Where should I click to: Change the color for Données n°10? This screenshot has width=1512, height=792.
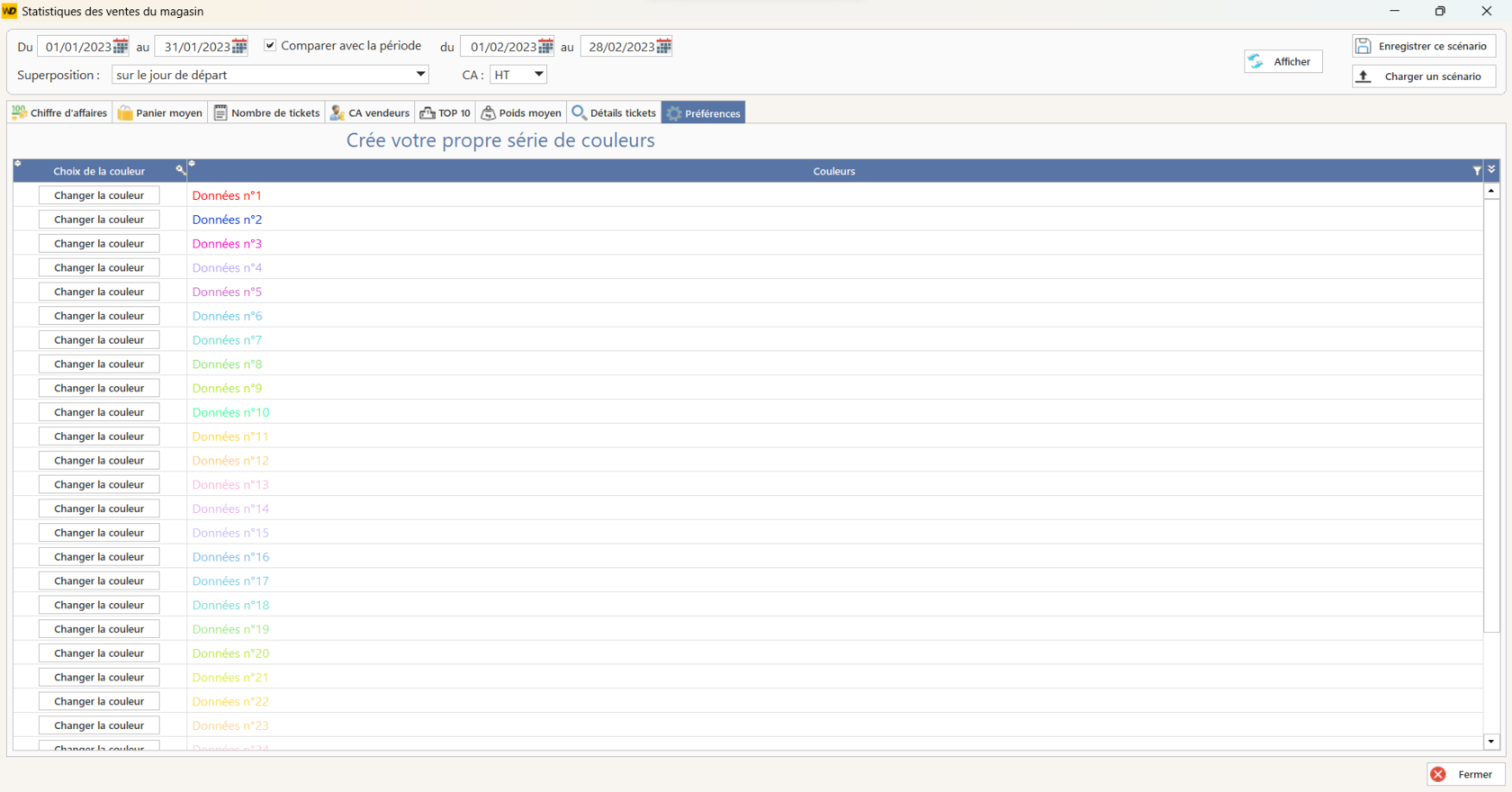coord(99,412)
